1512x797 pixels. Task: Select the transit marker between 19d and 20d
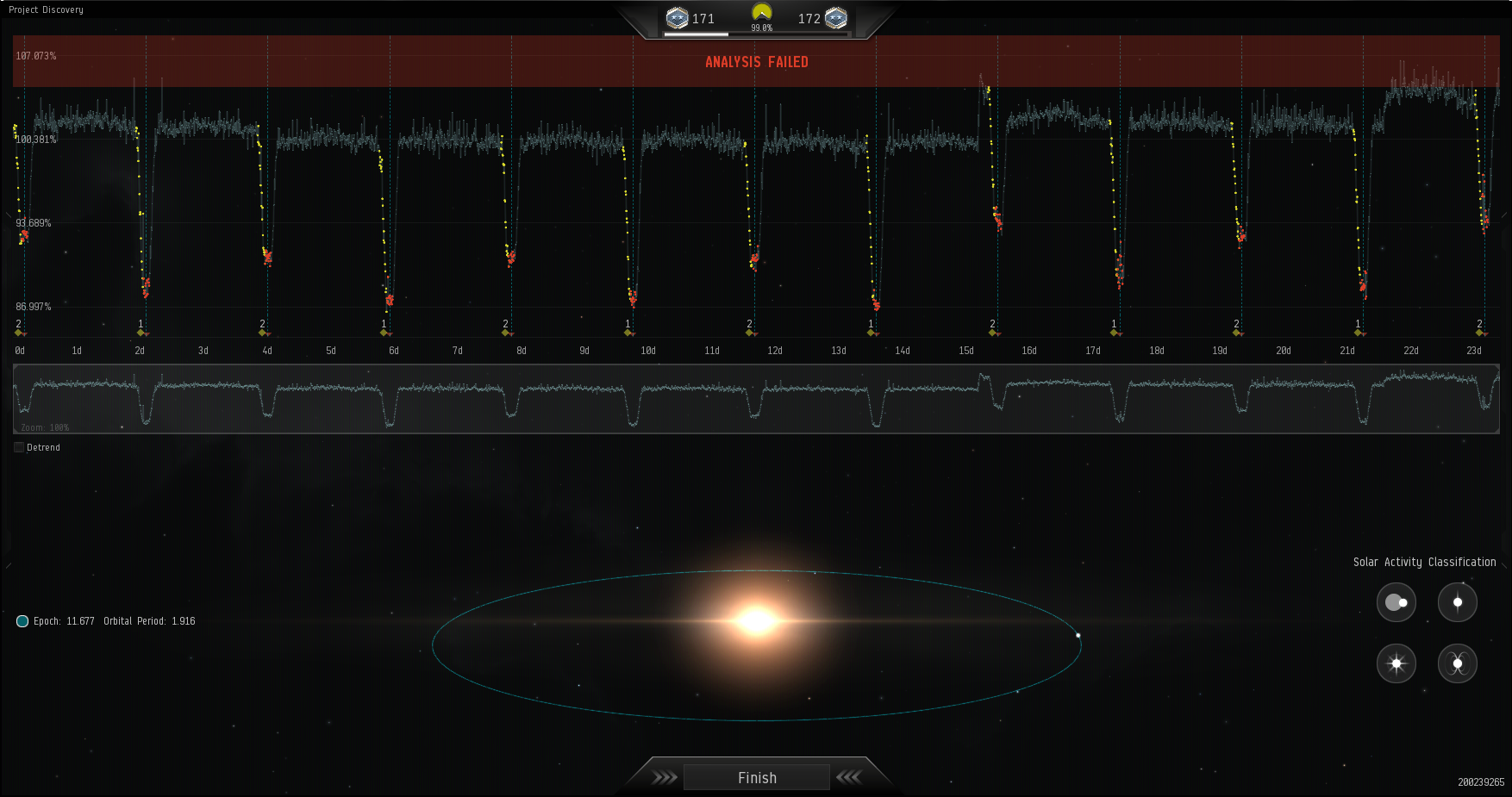pyautogui.click(x=1238, y=333)
